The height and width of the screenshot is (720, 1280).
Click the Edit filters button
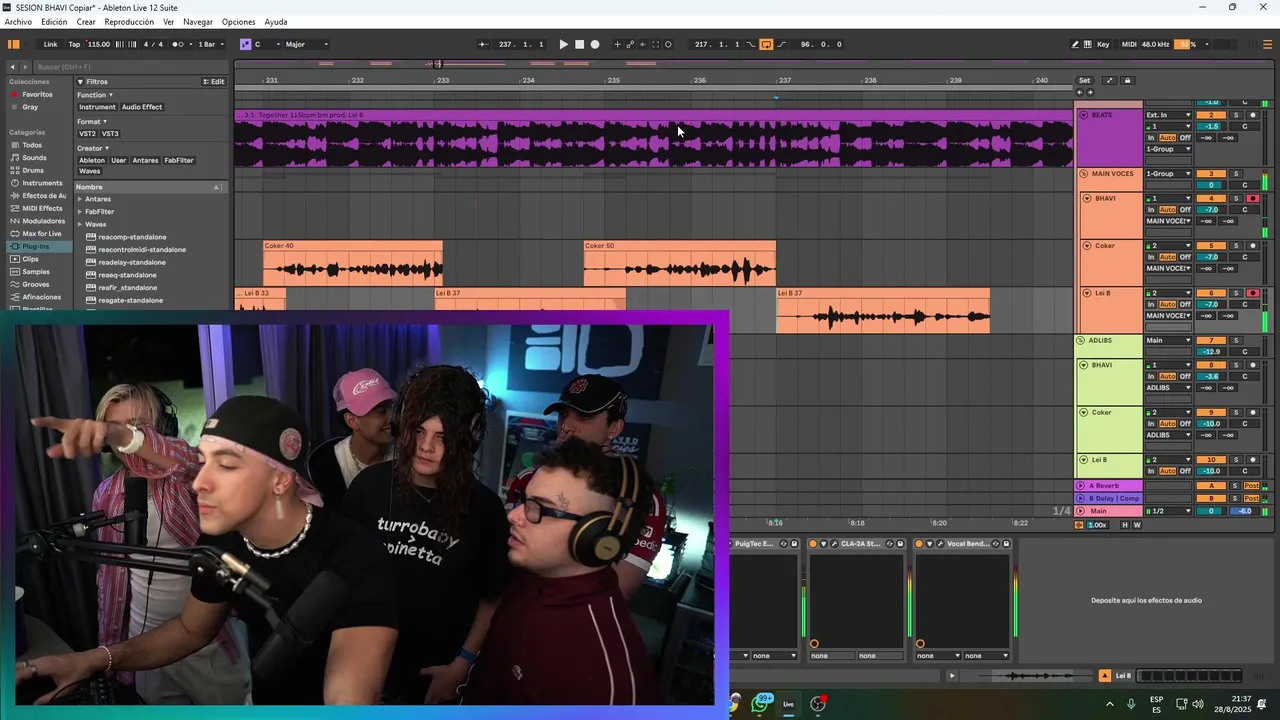coord(214,82)
